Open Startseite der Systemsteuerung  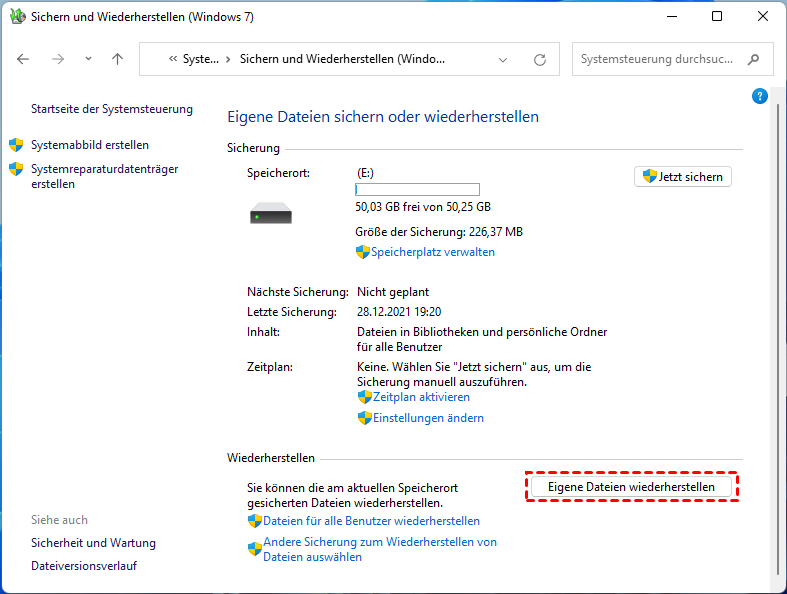[112, 109]
